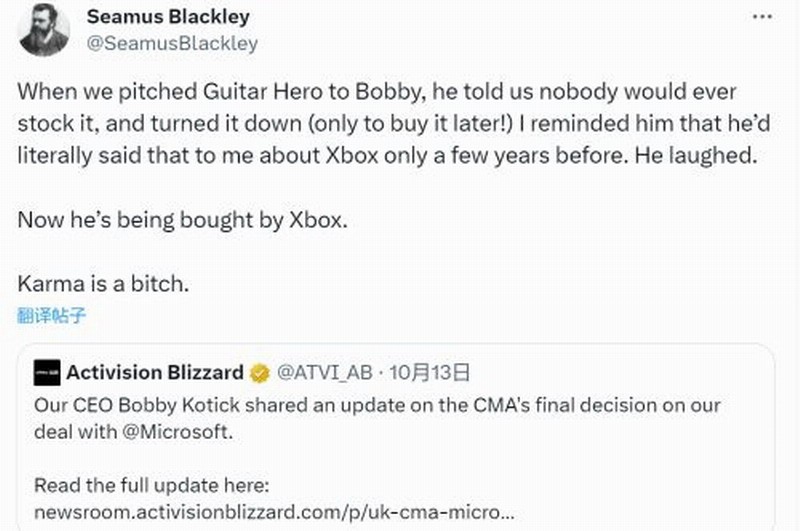This screenshot has height=531, width=800.
Task: Click the "Now he's being bought by Xbox." line
Action: 182,220
